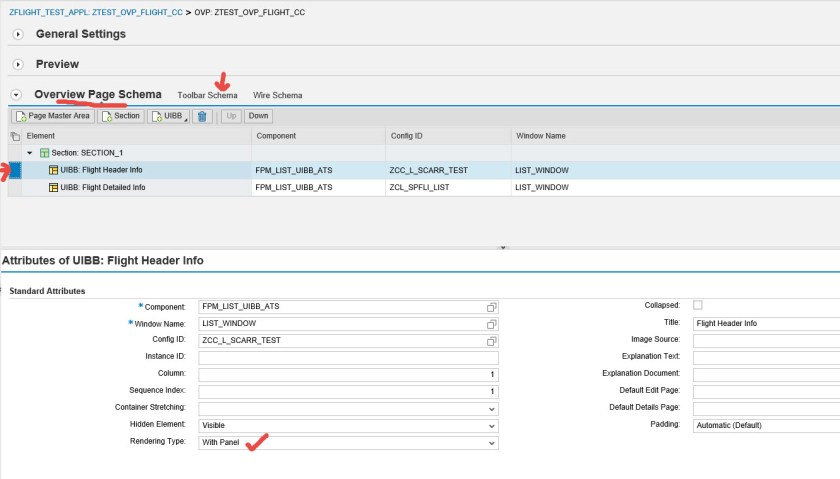This screenshot has width=840, height=479.
Task: Open value help for Window Name field
Action: pyautogui.click(x=491, y=324)
